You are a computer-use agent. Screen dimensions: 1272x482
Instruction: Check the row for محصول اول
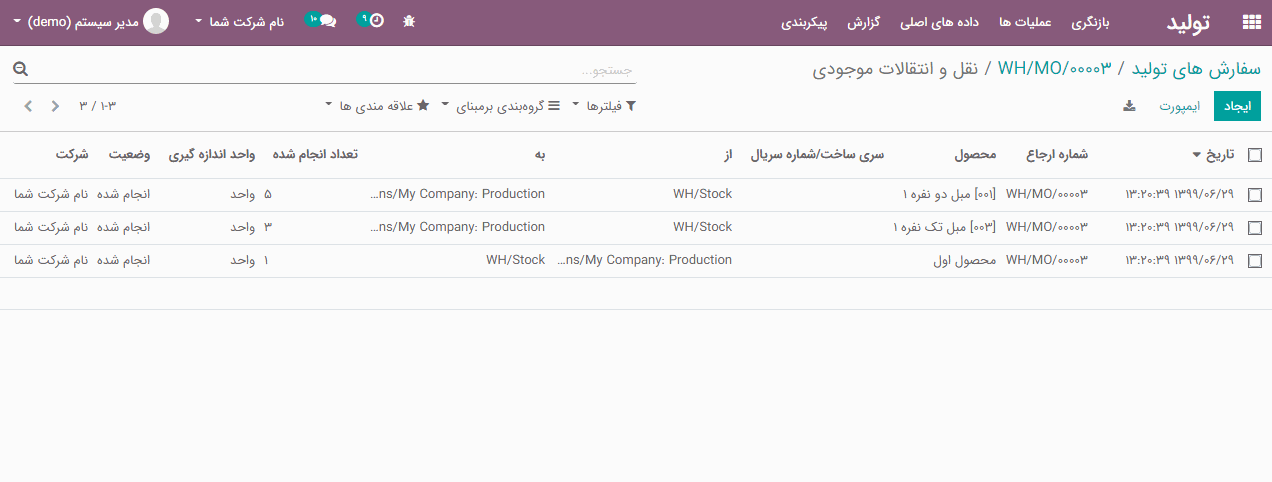coord(1255,261)
